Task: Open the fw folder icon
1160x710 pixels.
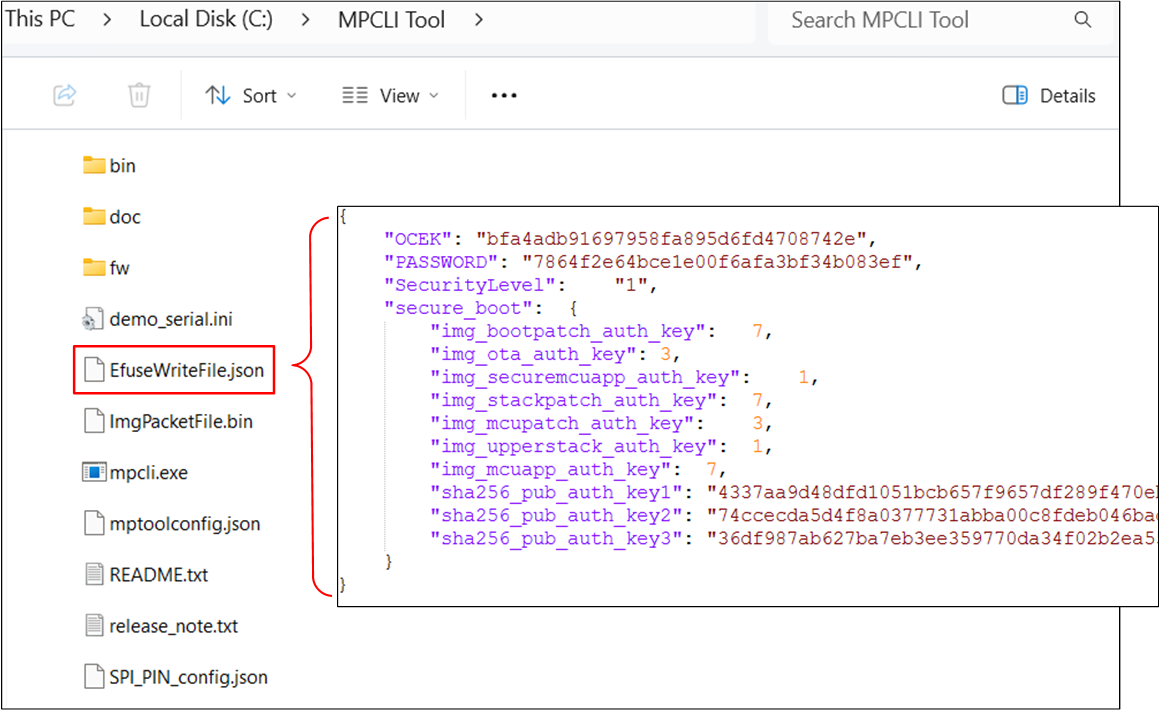Action: pos(94,268)
